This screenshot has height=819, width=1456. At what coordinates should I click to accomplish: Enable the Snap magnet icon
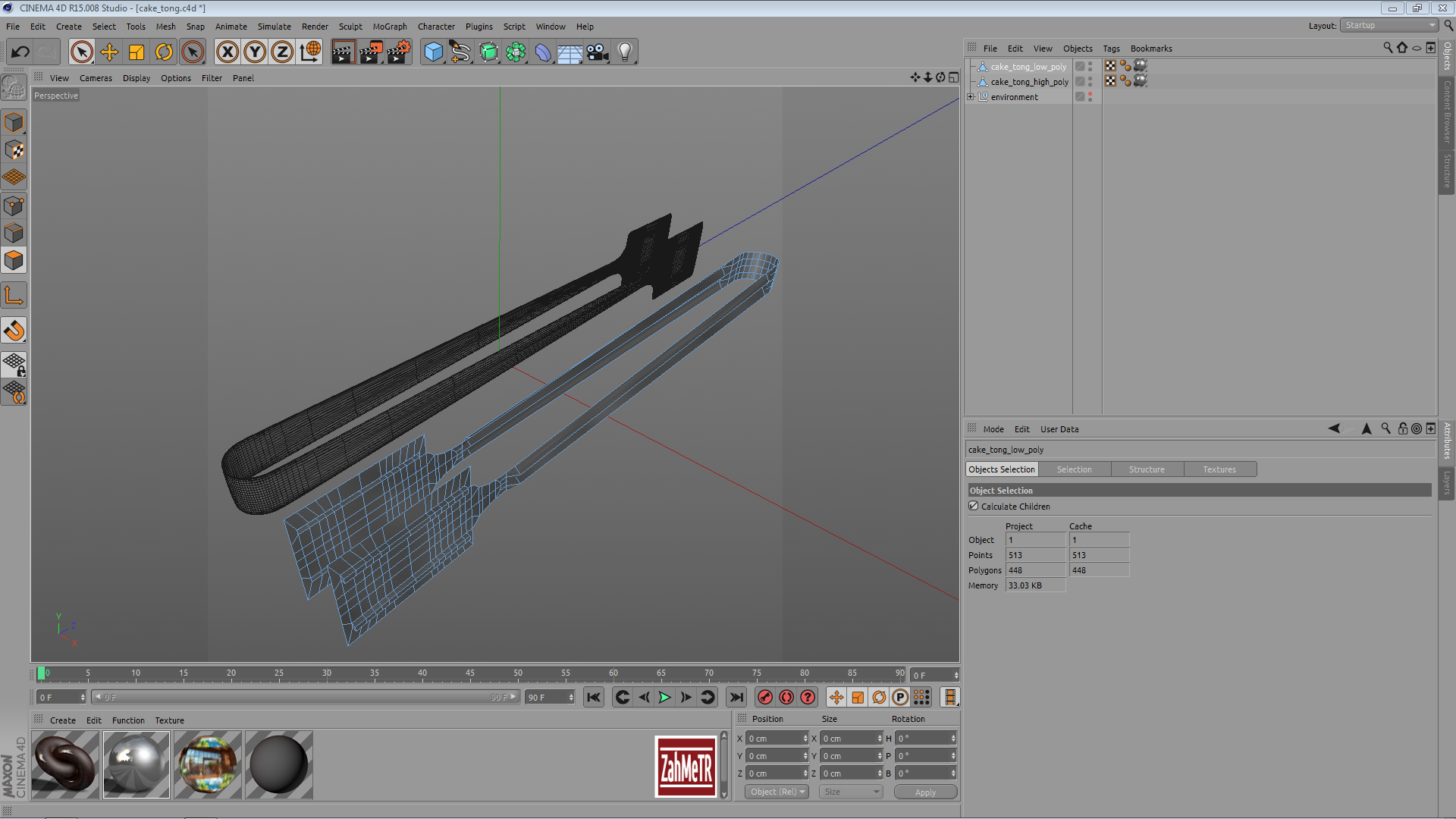tap(14, 331)
